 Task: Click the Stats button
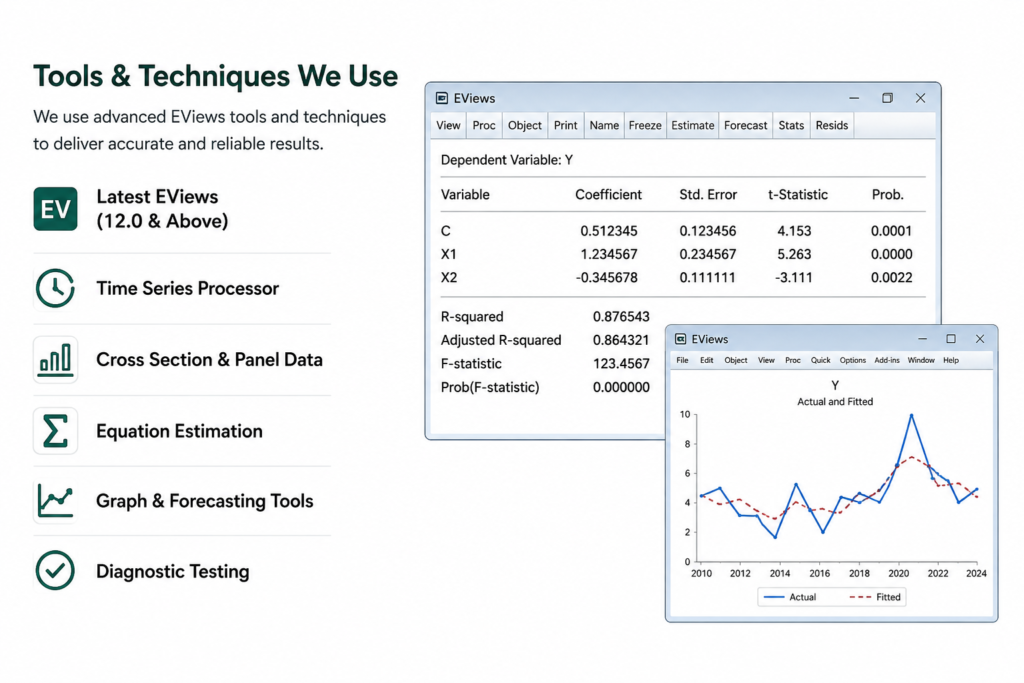[x=792, y=125]
